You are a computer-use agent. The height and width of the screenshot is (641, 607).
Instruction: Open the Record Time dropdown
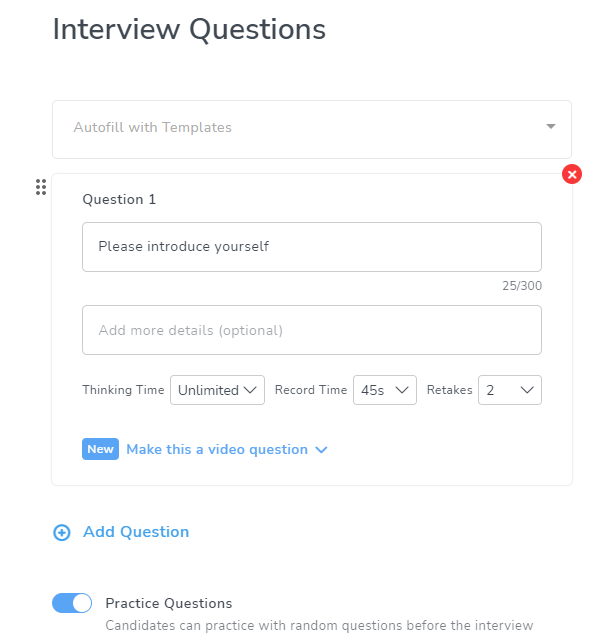(x=384, y=390)
